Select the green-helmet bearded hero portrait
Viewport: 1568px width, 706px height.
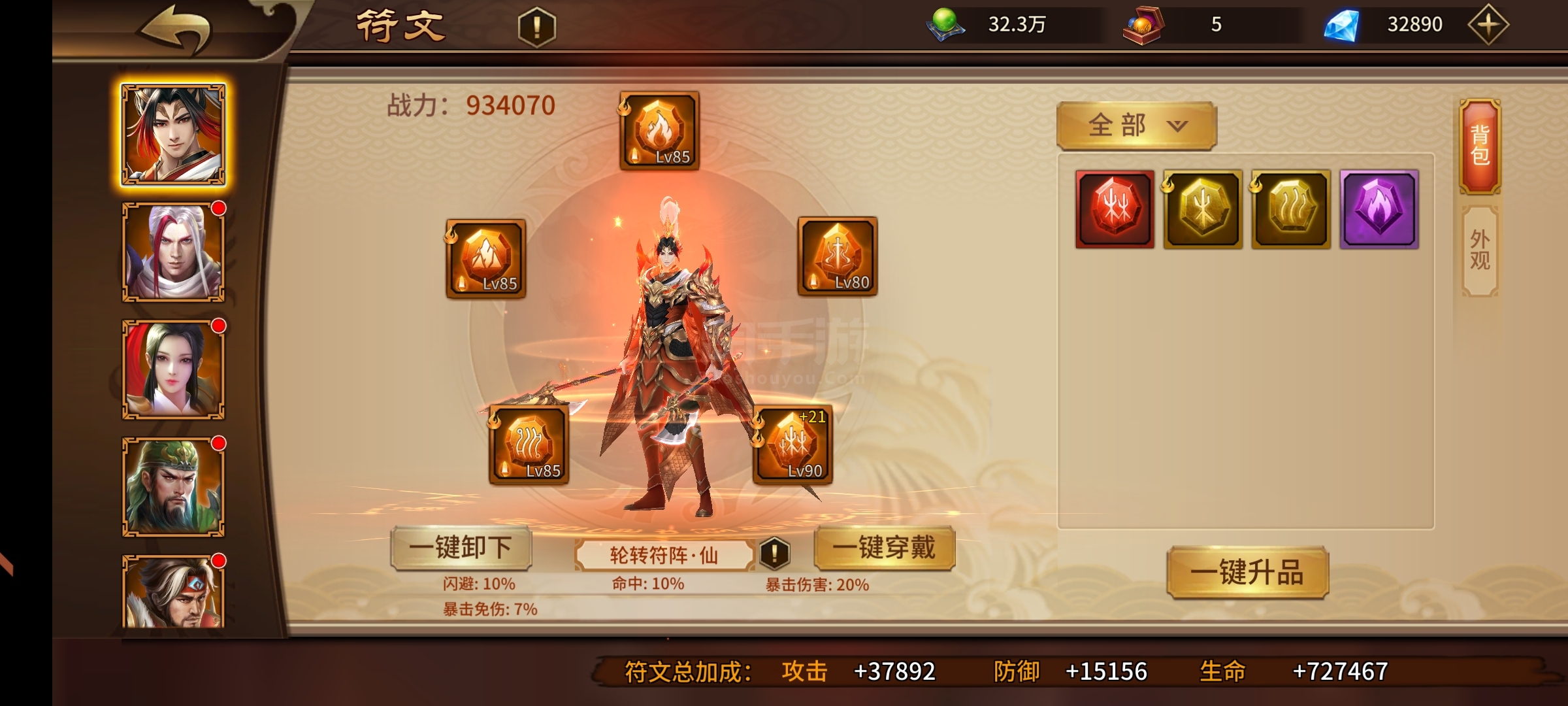pyautogui.click(x=174, y=488)
